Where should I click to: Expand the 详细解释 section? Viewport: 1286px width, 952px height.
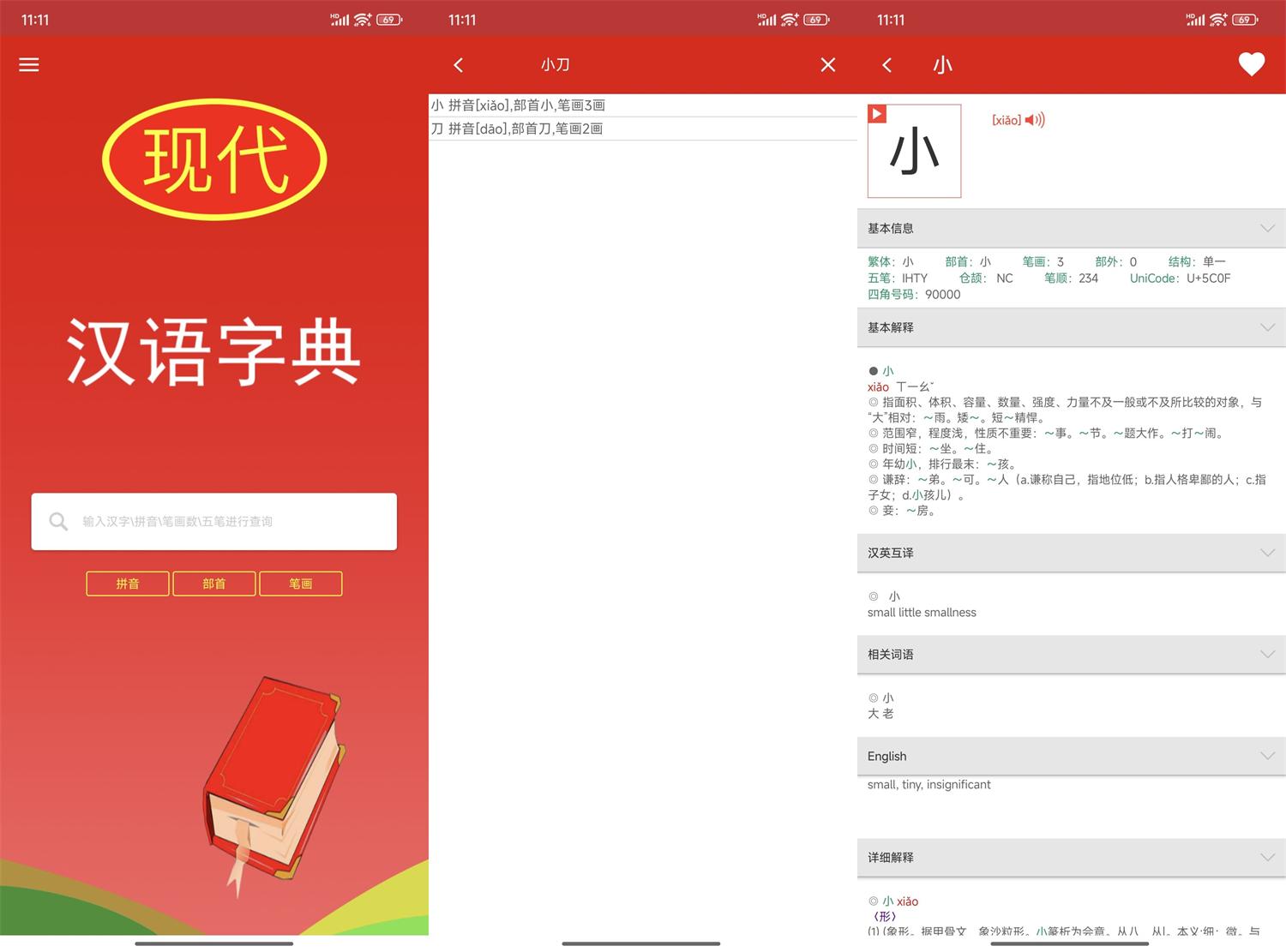click(1267, 857)
